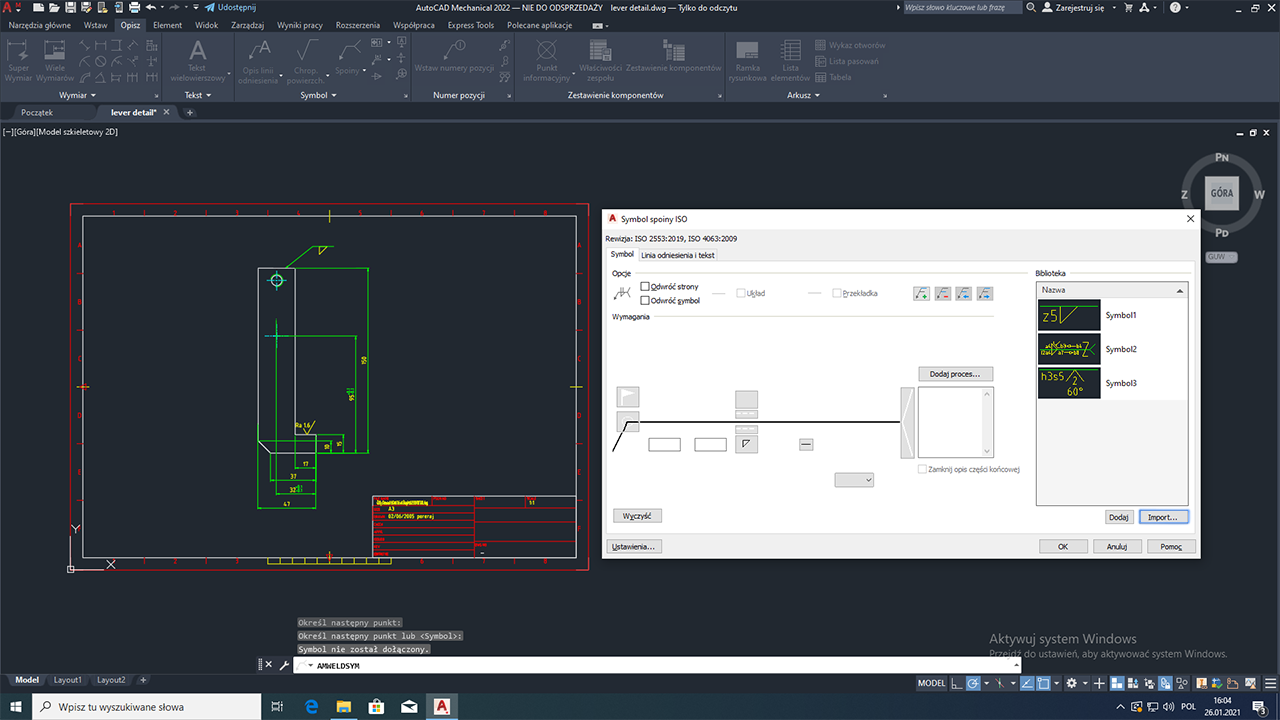Click the Import... button

point(1163,517)
